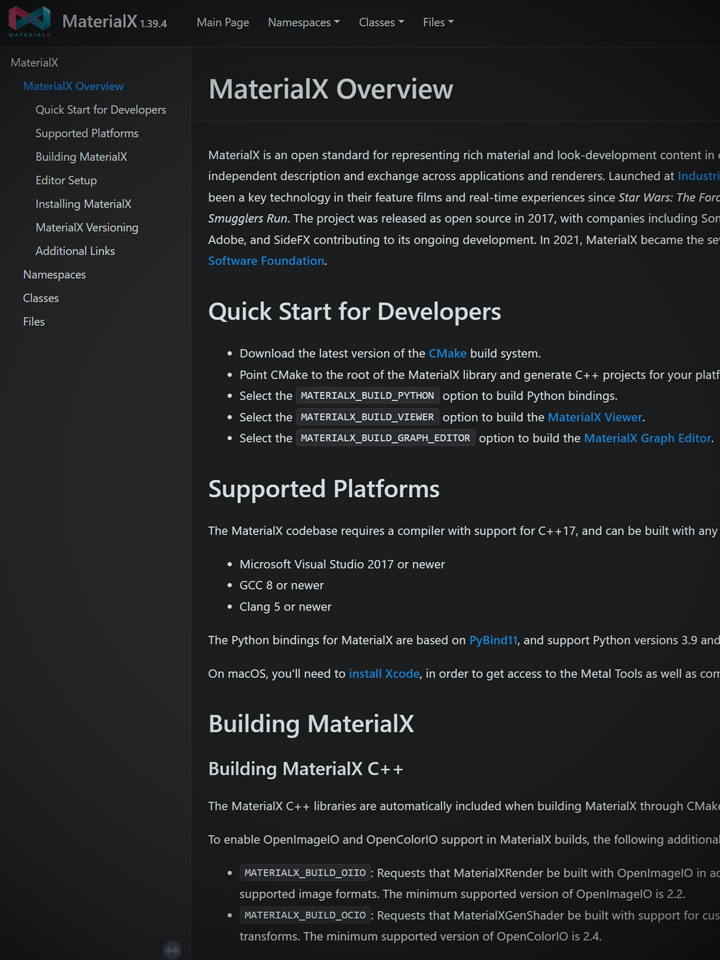The width and height of the screenshot is (720, 960).
Task: Open the Files dropdown menu
Action: click(x=438, y=22)
